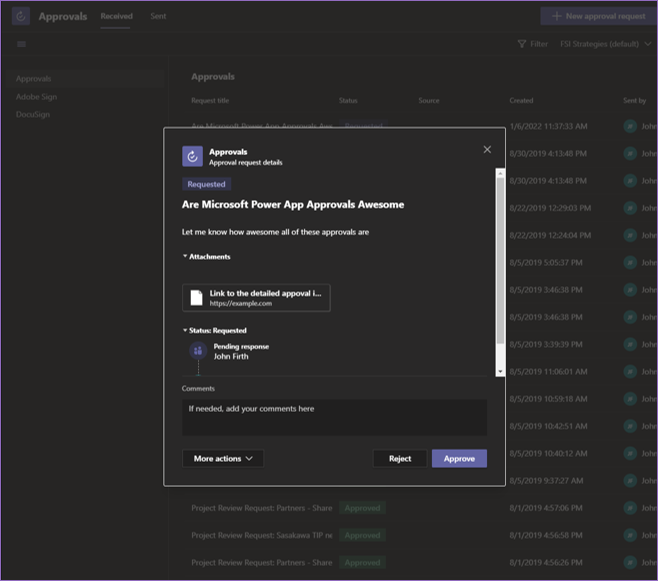
Task: Click the 8/5/2019 9:37:27 AM created date
Action: coord(546,481)
